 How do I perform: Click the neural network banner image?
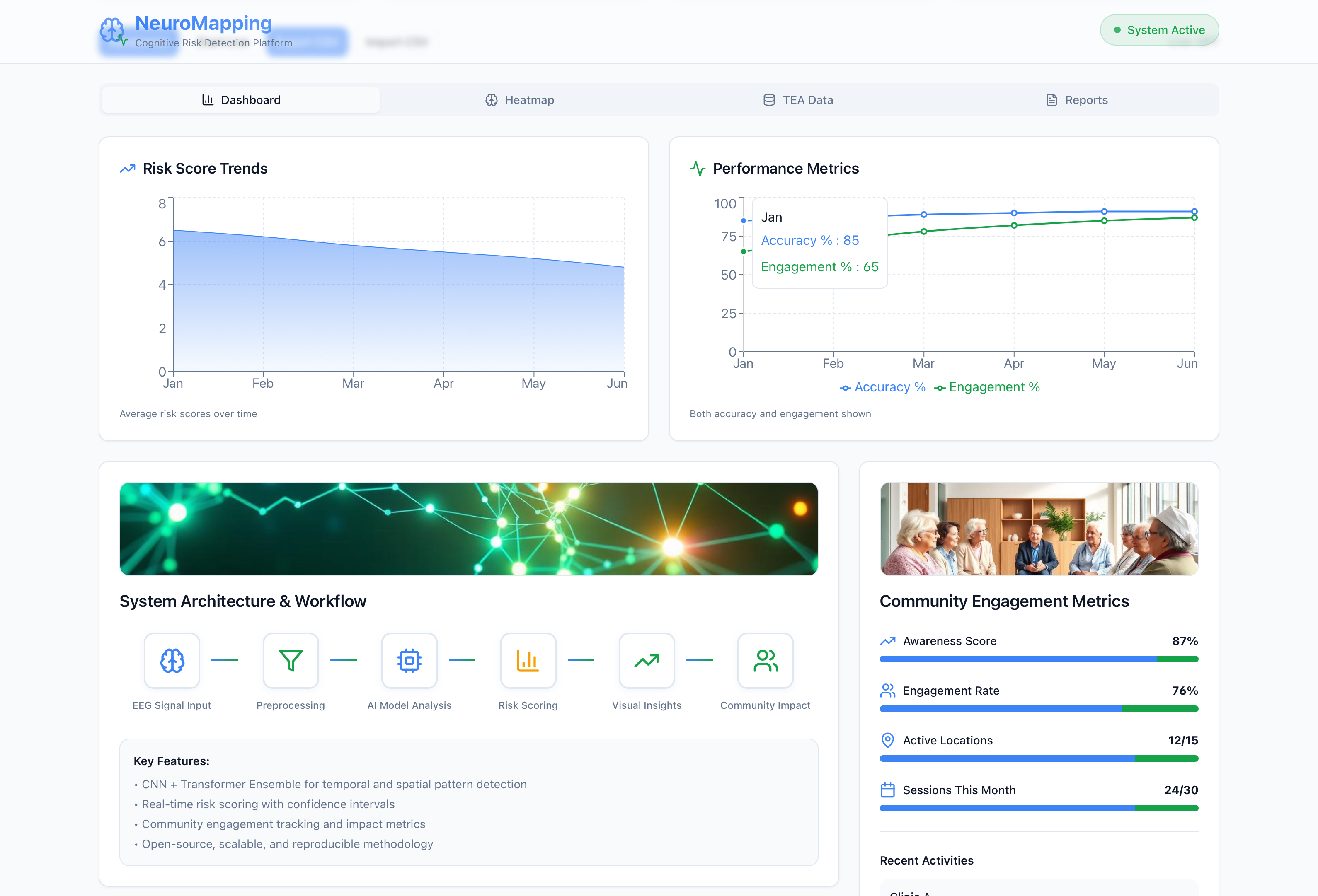tap(468, 529)
